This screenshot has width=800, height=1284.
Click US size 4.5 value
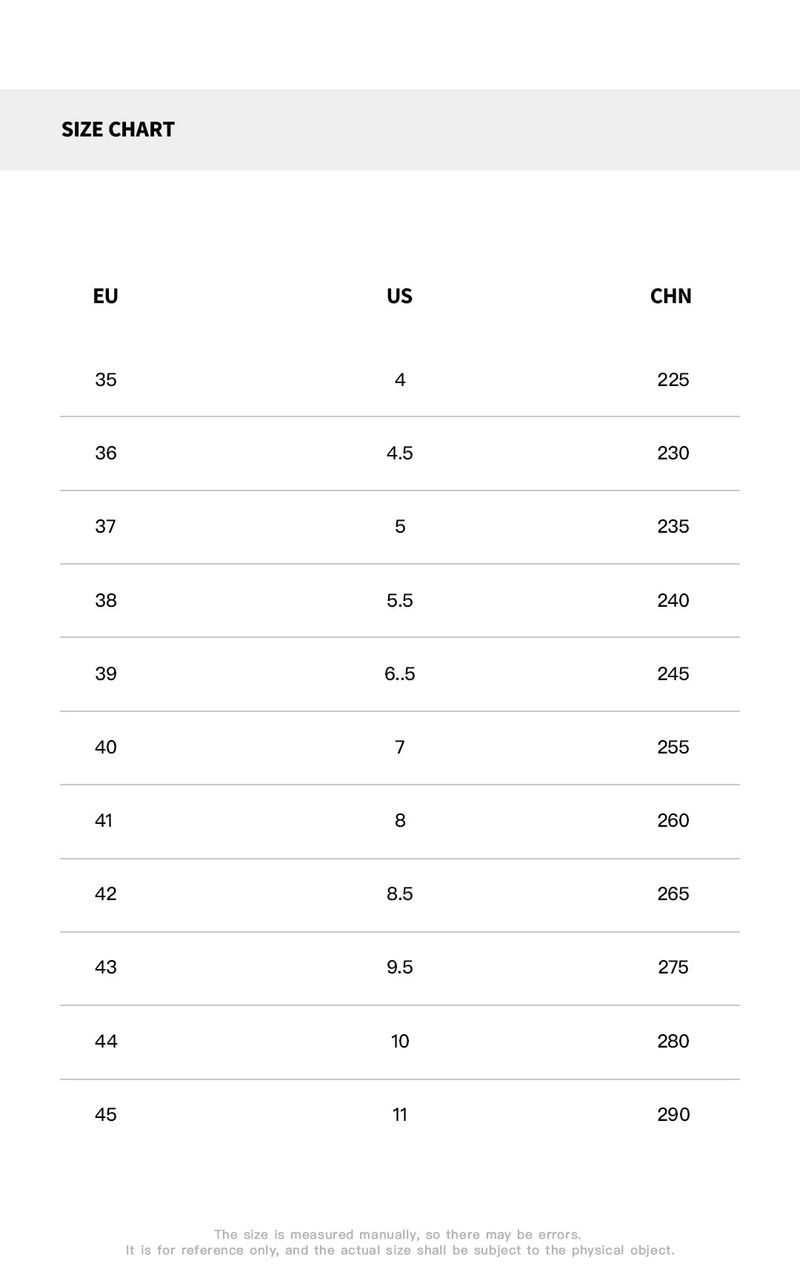tap(400, 453)
